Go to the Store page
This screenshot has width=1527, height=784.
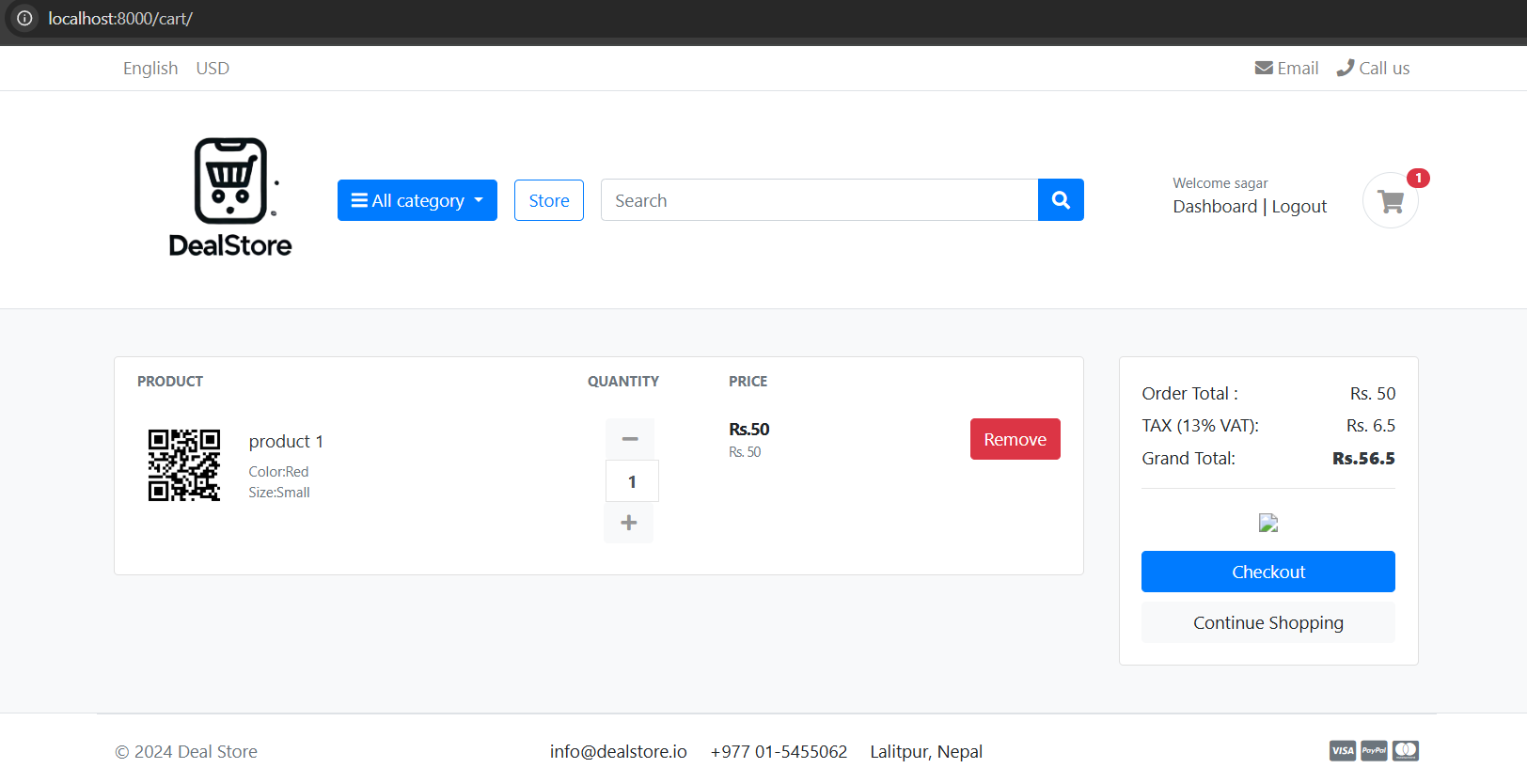coord(549,200)
